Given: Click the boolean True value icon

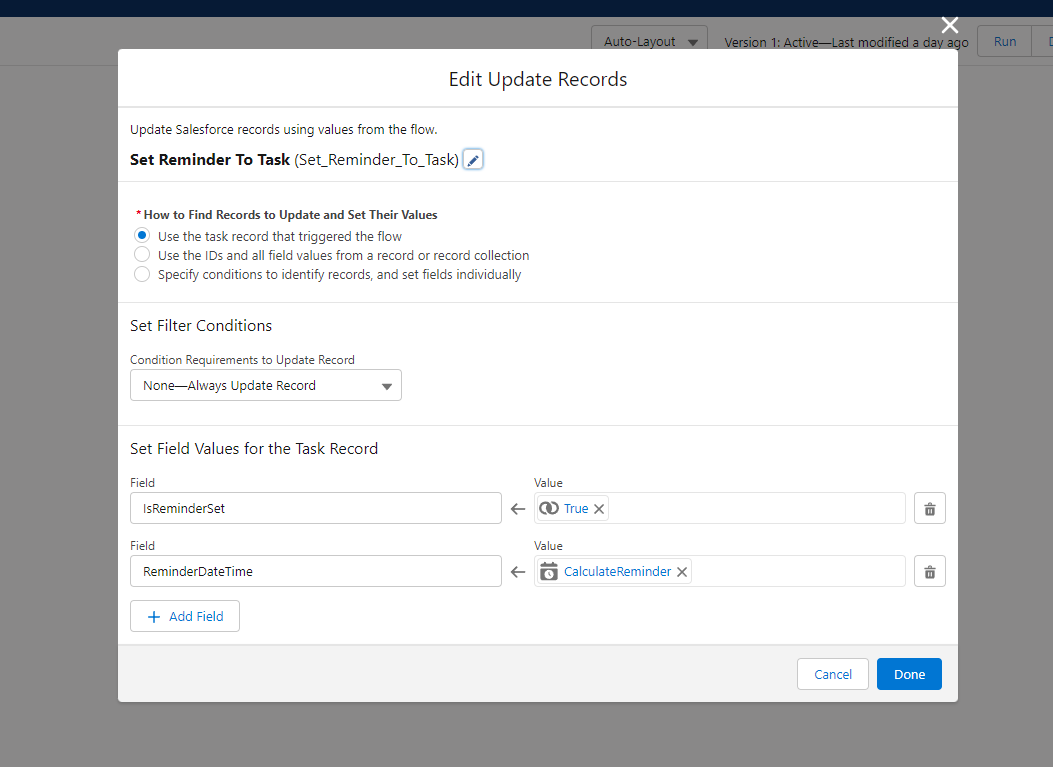Looking at the screenshot, I should [549, 509].
